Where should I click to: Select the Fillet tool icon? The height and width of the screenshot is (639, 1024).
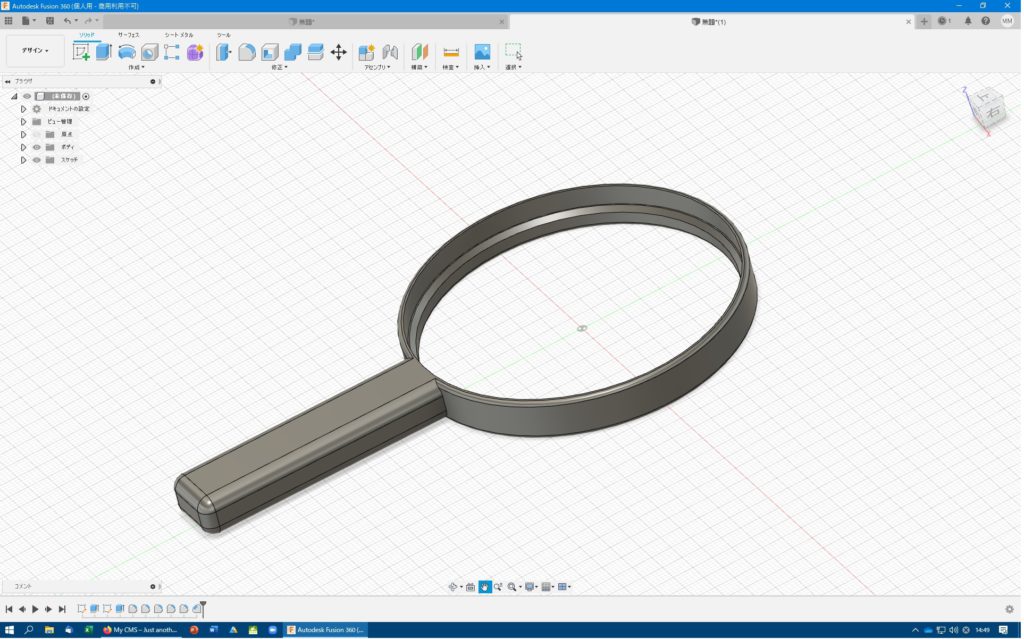click(x=247, y=52)
